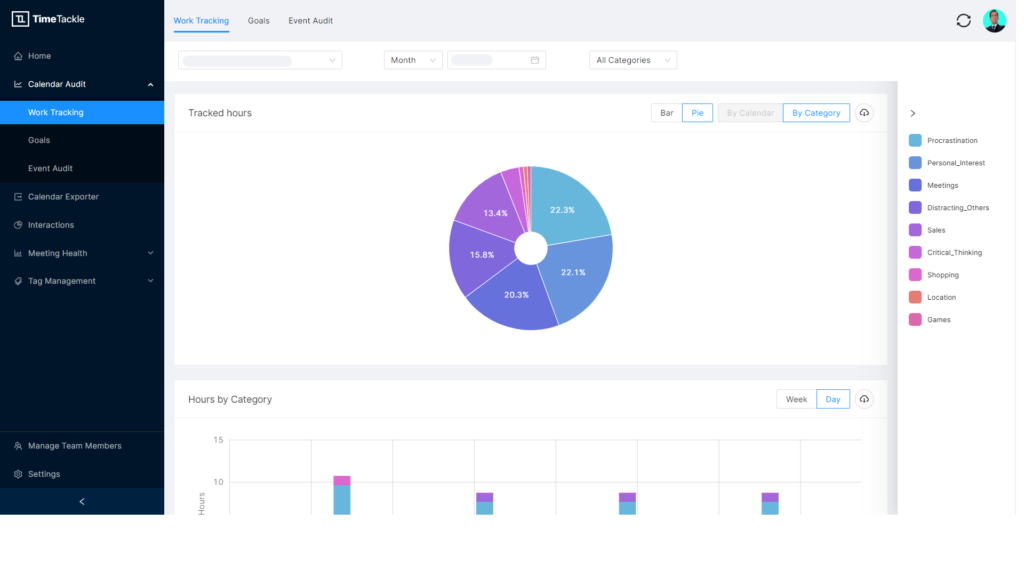Expand the Meeting Health section chevron

click(150, 253)
